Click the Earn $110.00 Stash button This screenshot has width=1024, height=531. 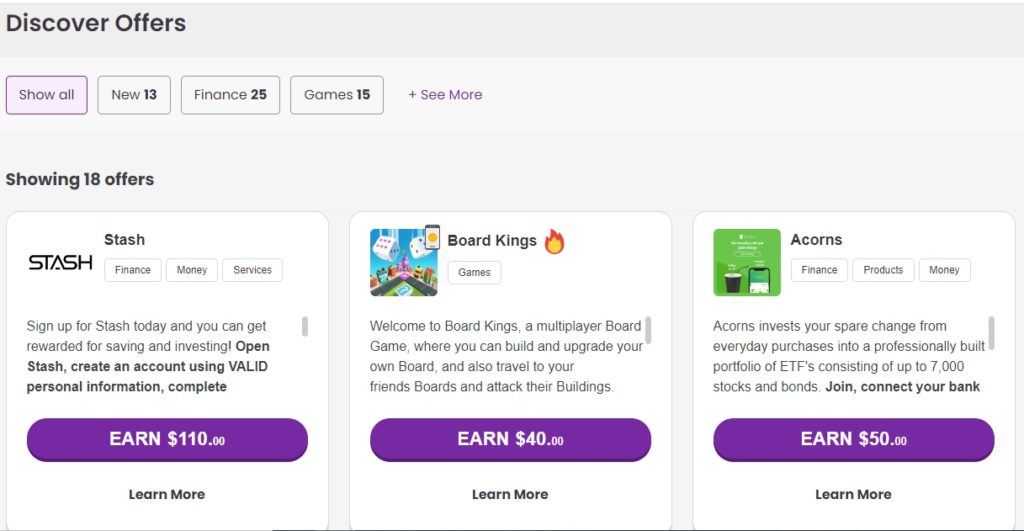click(x=167, y=439)
